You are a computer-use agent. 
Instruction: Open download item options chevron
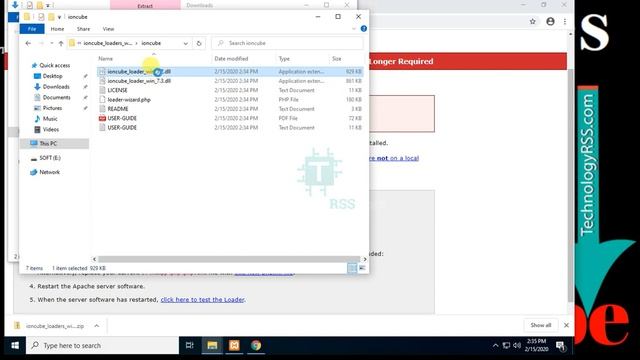[97, 326]
